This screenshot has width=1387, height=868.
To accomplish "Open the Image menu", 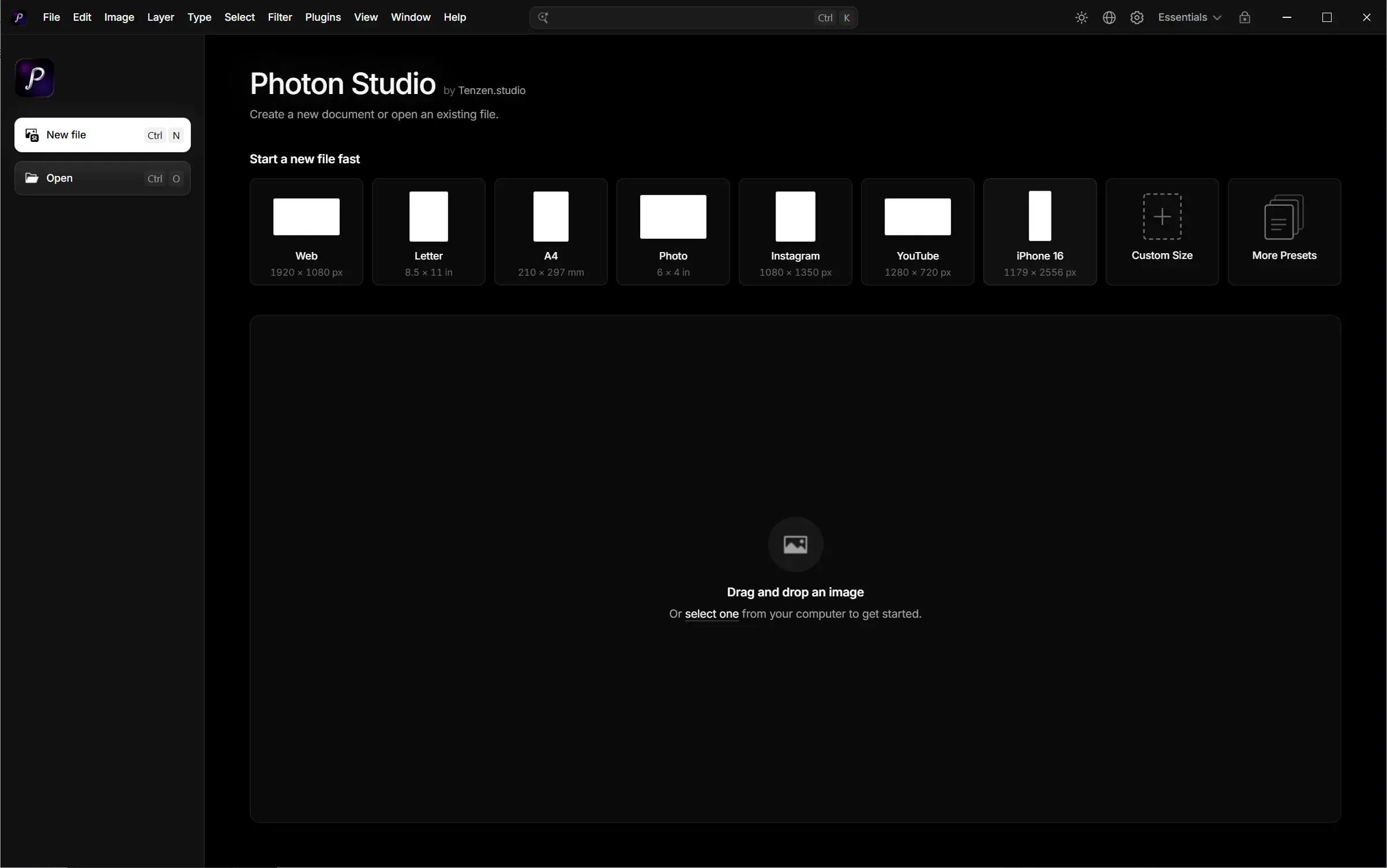I will tap(119, 17).
